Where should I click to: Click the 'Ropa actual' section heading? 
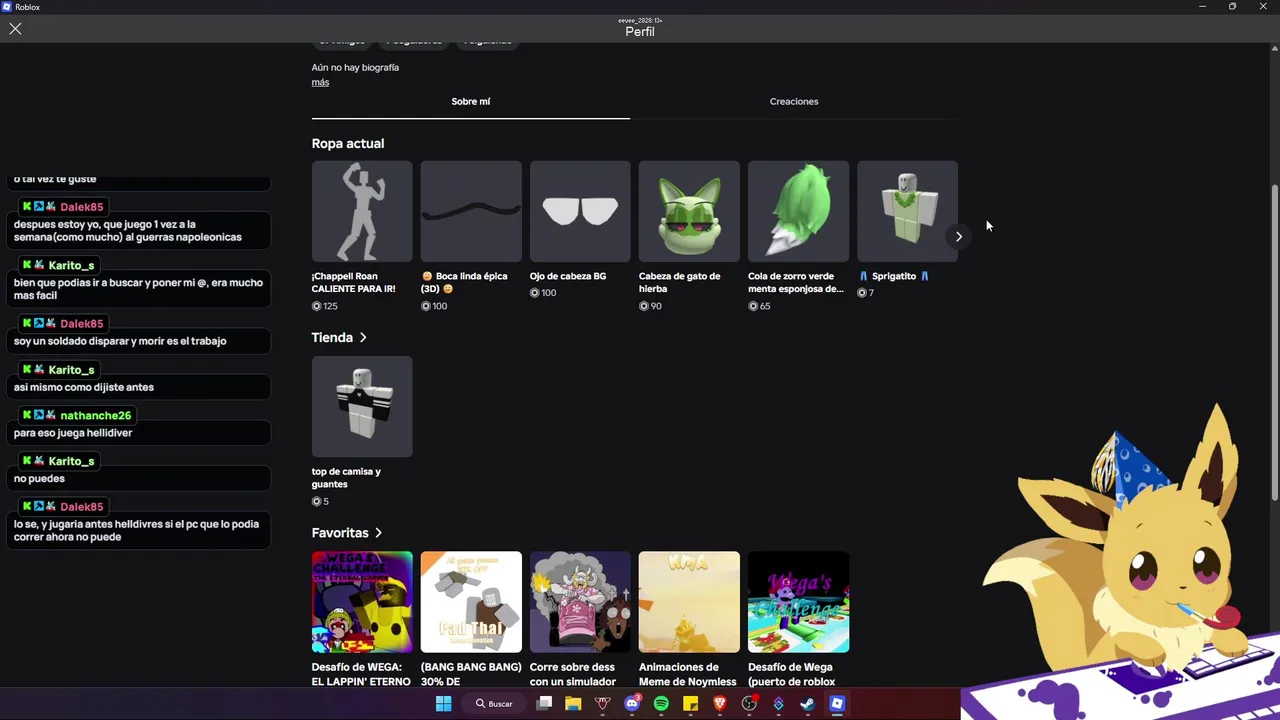click(x=348, y=144)
